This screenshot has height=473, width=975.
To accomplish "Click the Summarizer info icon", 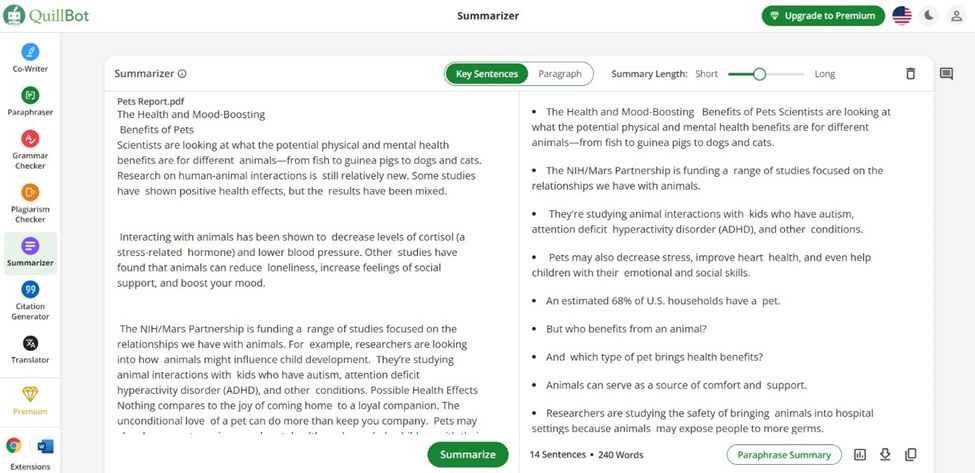I will coord(182,74).
